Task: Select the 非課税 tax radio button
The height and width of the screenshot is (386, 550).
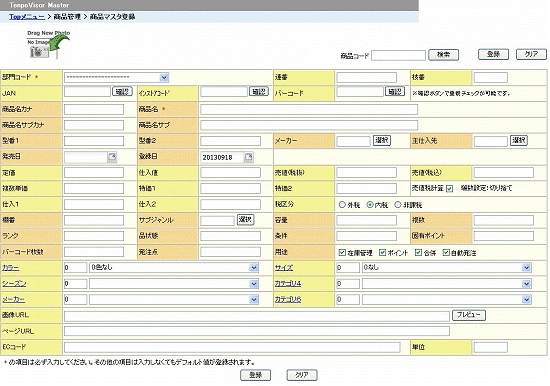Action: tap(398, 205)
